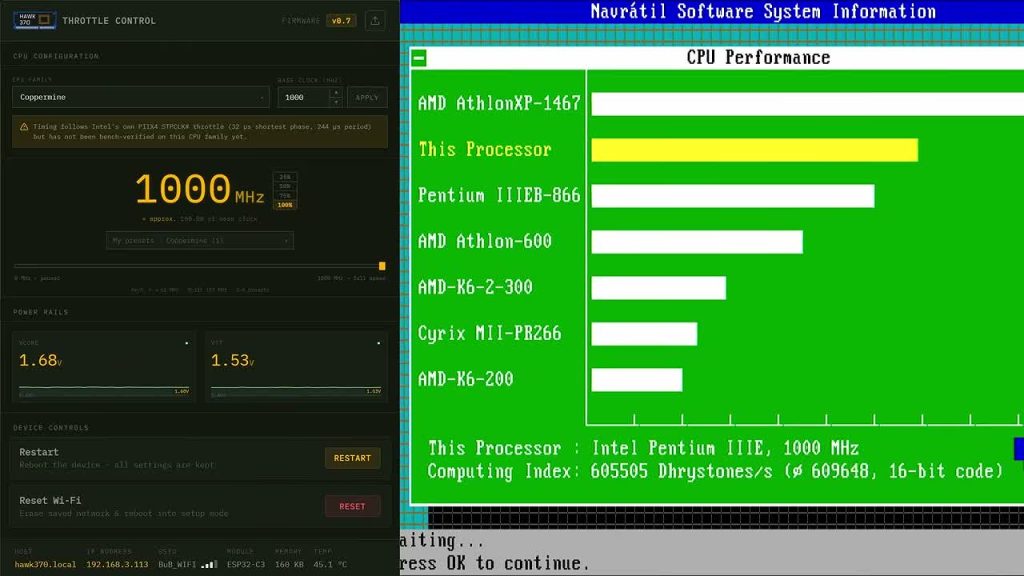Click the large 1000 MHz frequency readout

click(x=199, y=189)
